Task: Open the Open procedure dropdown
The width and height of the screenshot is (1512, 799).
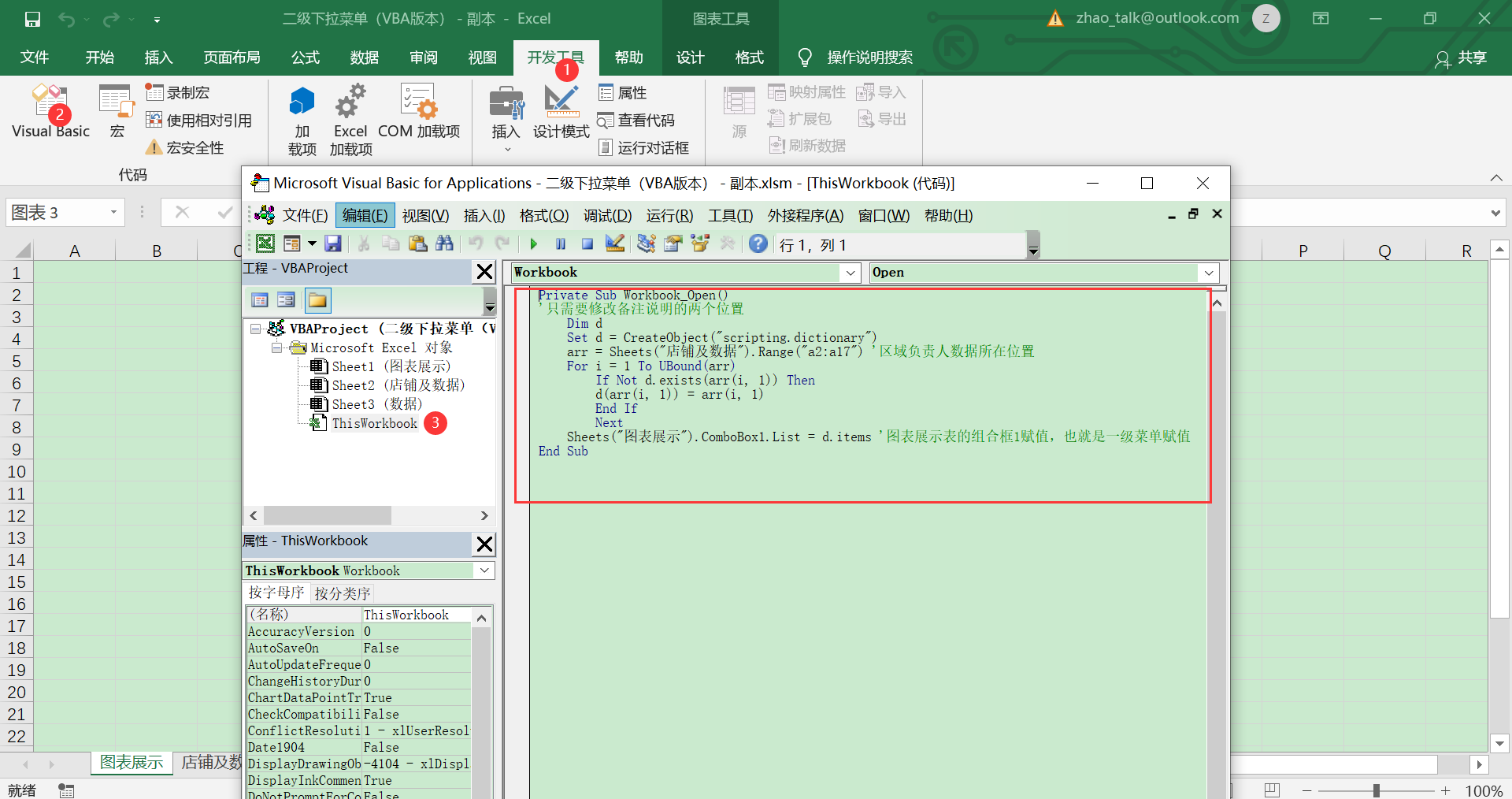Action: point(1209,273)
